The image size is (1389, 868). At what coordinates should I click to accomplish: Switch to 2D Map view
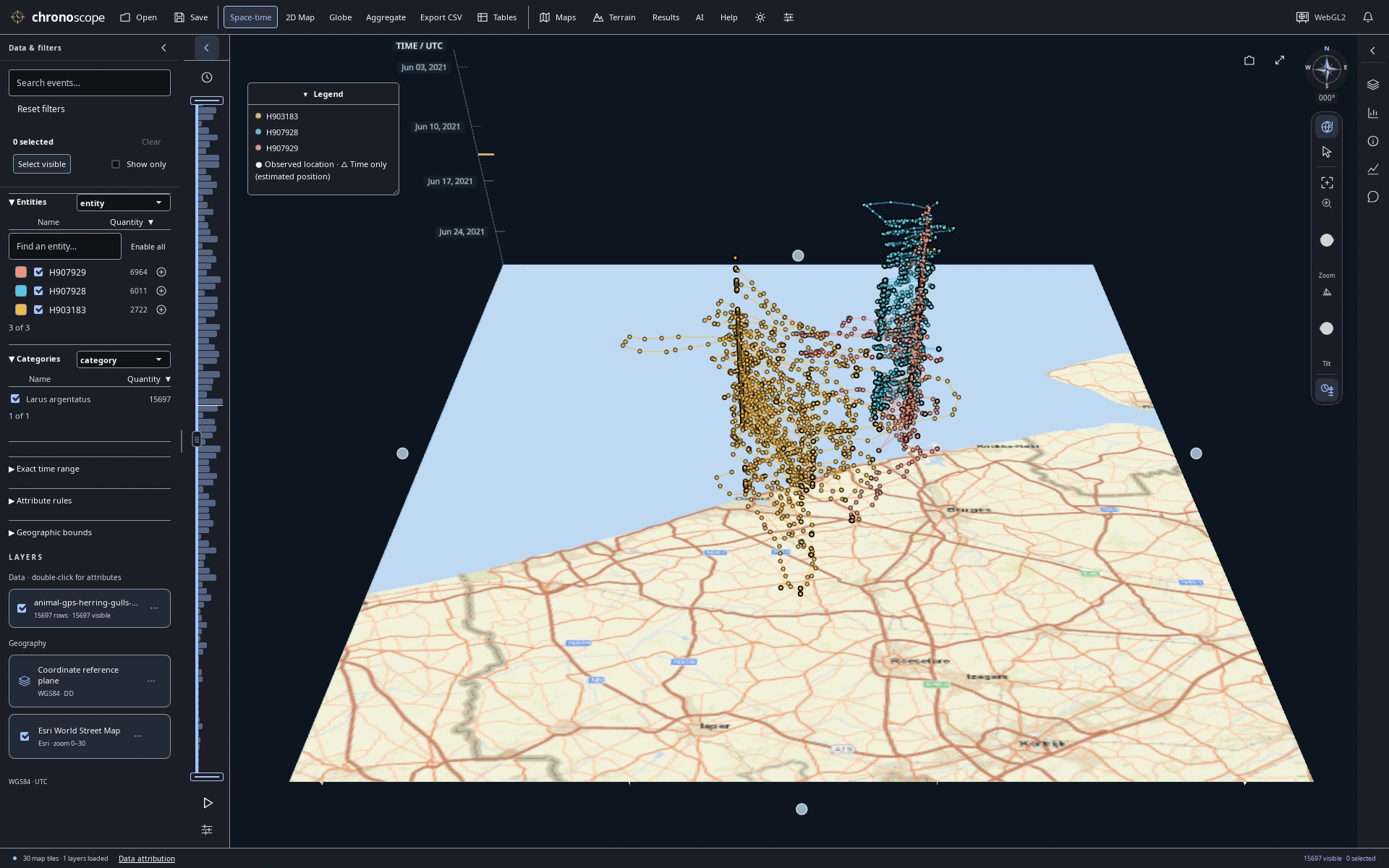click(x=300, y=17)
